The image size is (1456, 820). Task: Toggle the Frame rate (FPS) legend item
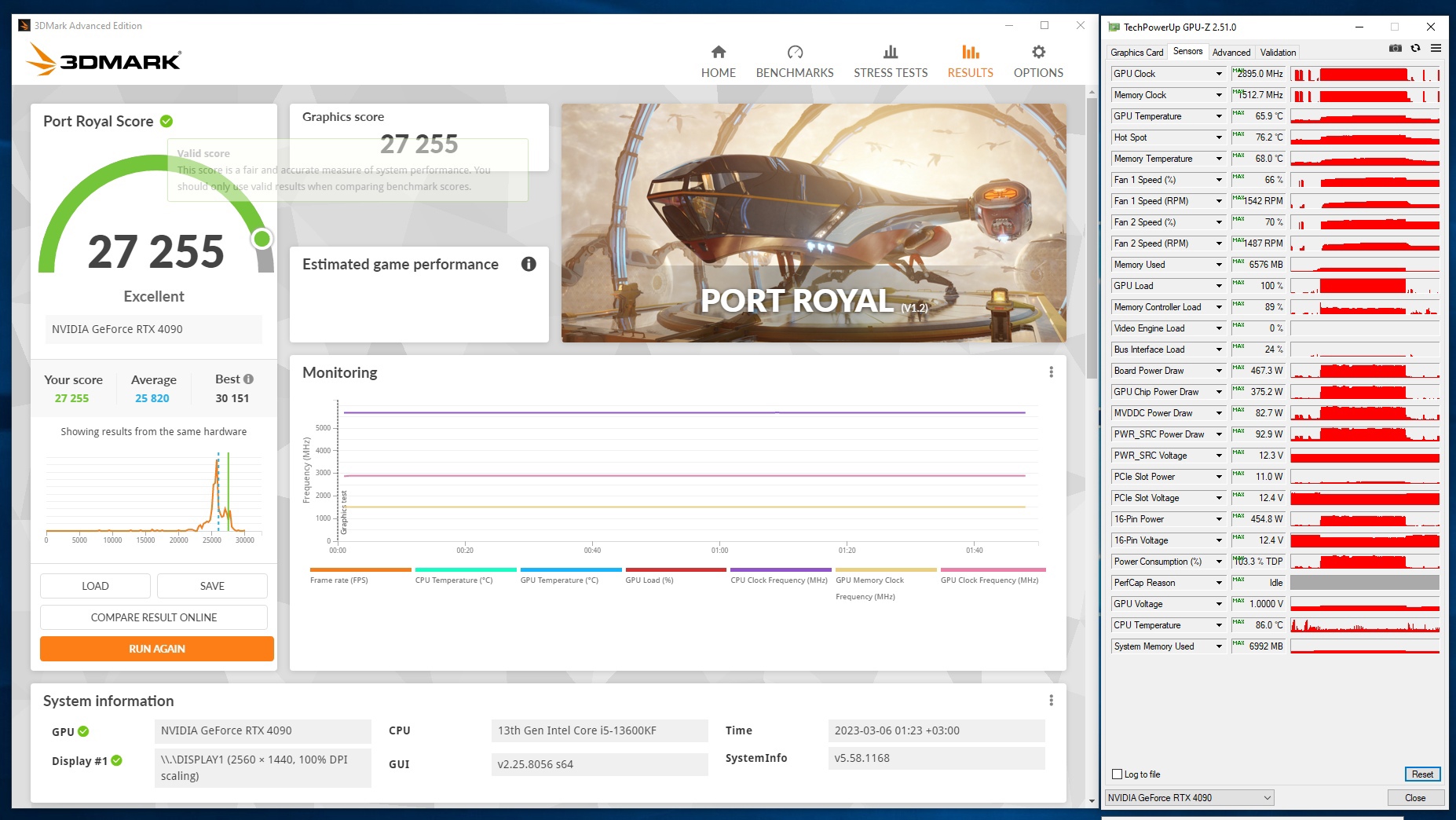pyautogui.click(x=360, y=576)
